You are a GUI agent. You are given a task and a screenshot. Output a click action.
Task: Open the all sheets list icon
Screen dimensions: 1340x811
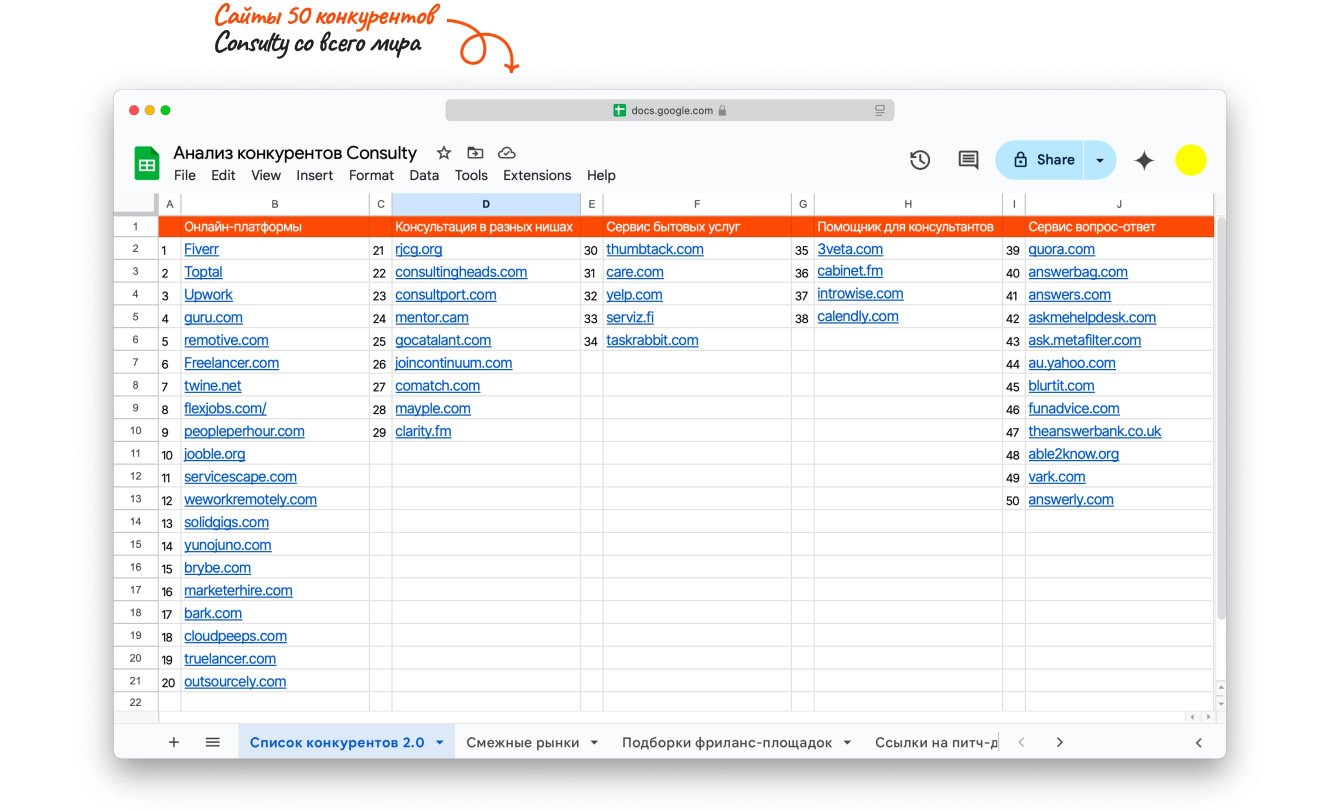[x=212, y=742]
